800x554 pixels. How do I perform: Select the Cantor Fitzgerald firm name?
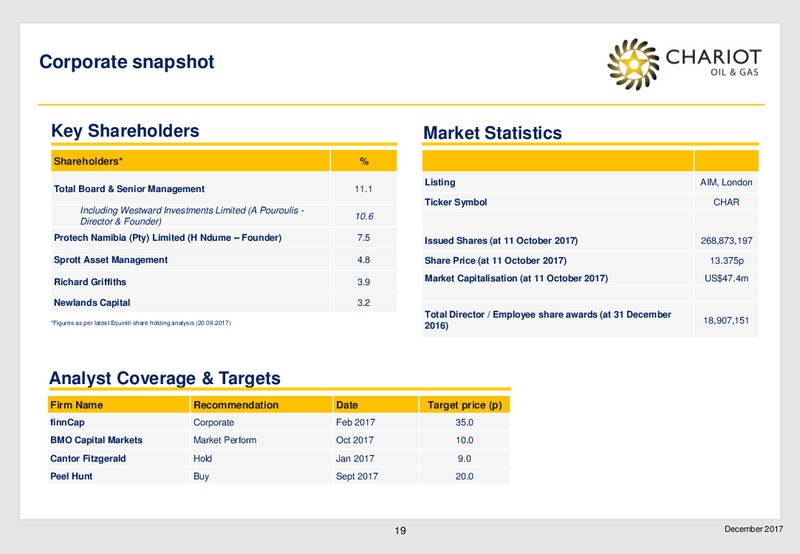[88, 458]
